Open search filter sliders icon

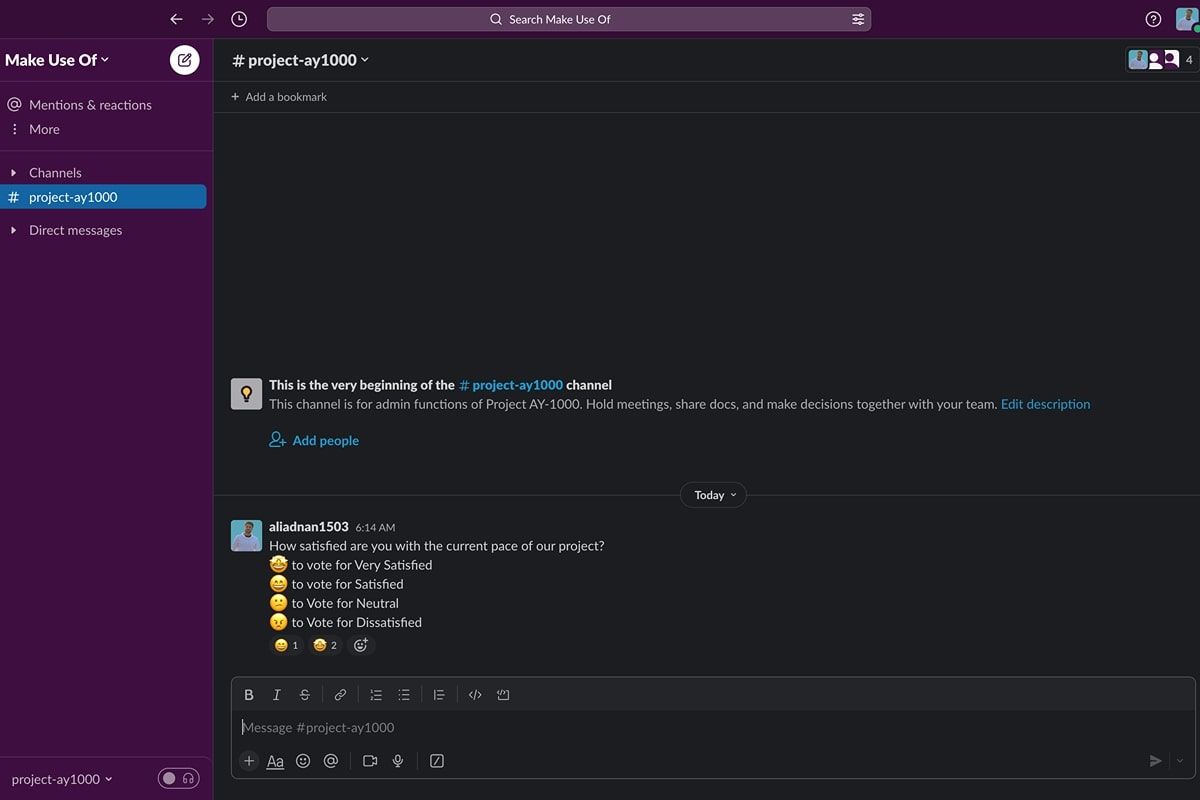pos(858,19)
